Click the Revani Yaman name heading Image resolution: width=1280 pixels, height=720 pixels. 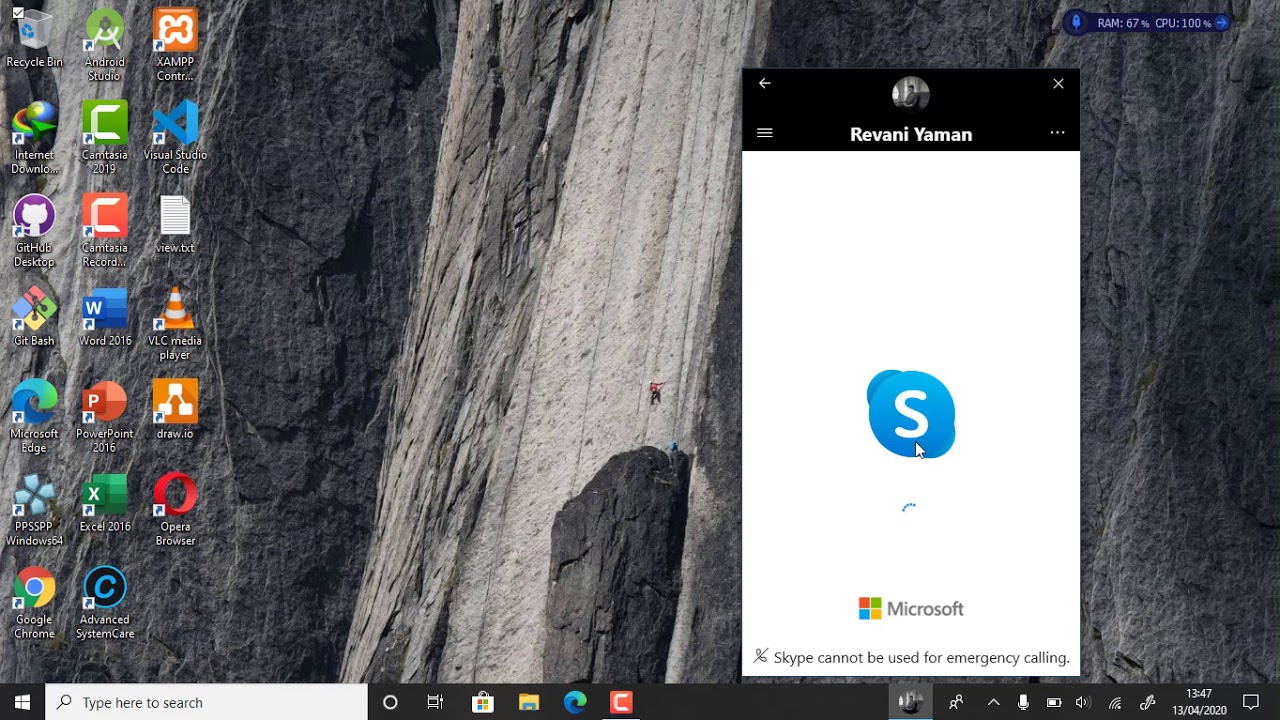click(x=911, y=134)
